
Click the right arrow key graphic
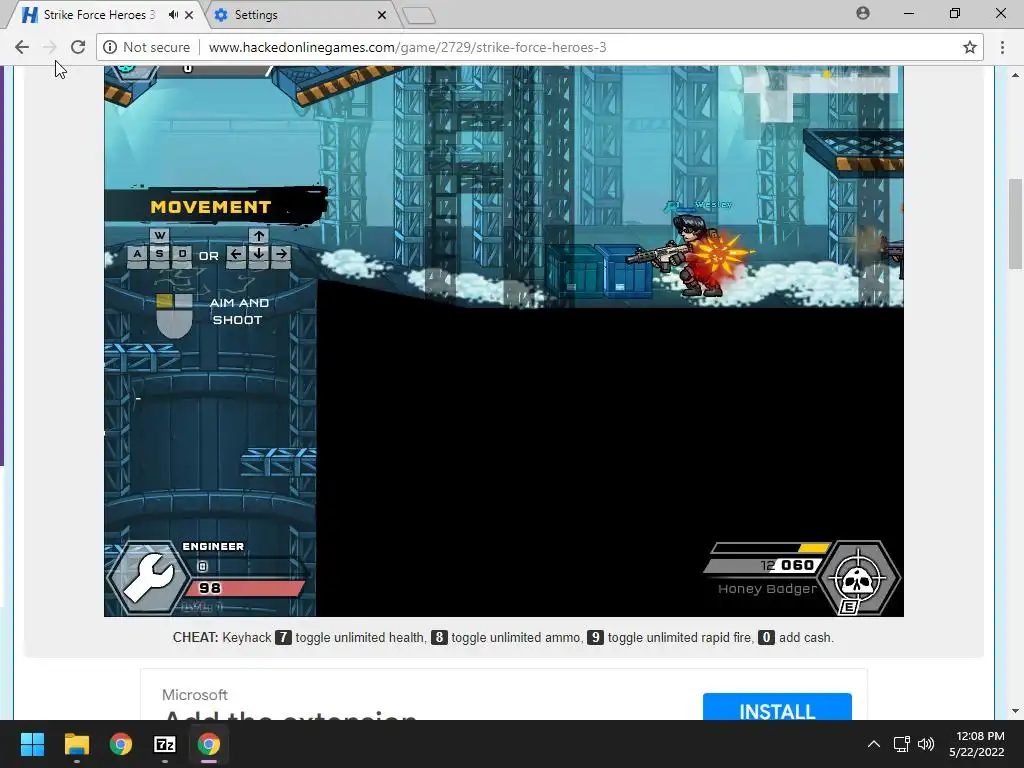point(281,254)
